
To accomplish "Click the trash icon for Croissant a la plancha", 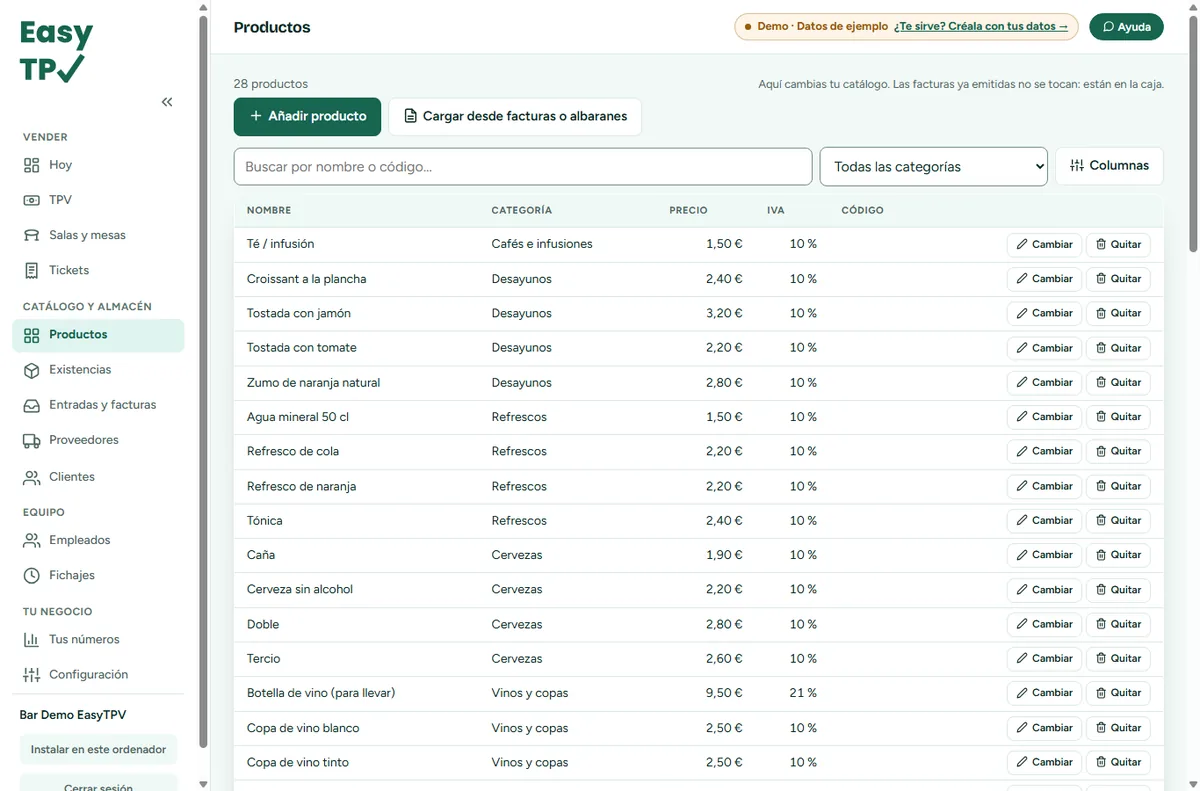I will point(1101,279).
